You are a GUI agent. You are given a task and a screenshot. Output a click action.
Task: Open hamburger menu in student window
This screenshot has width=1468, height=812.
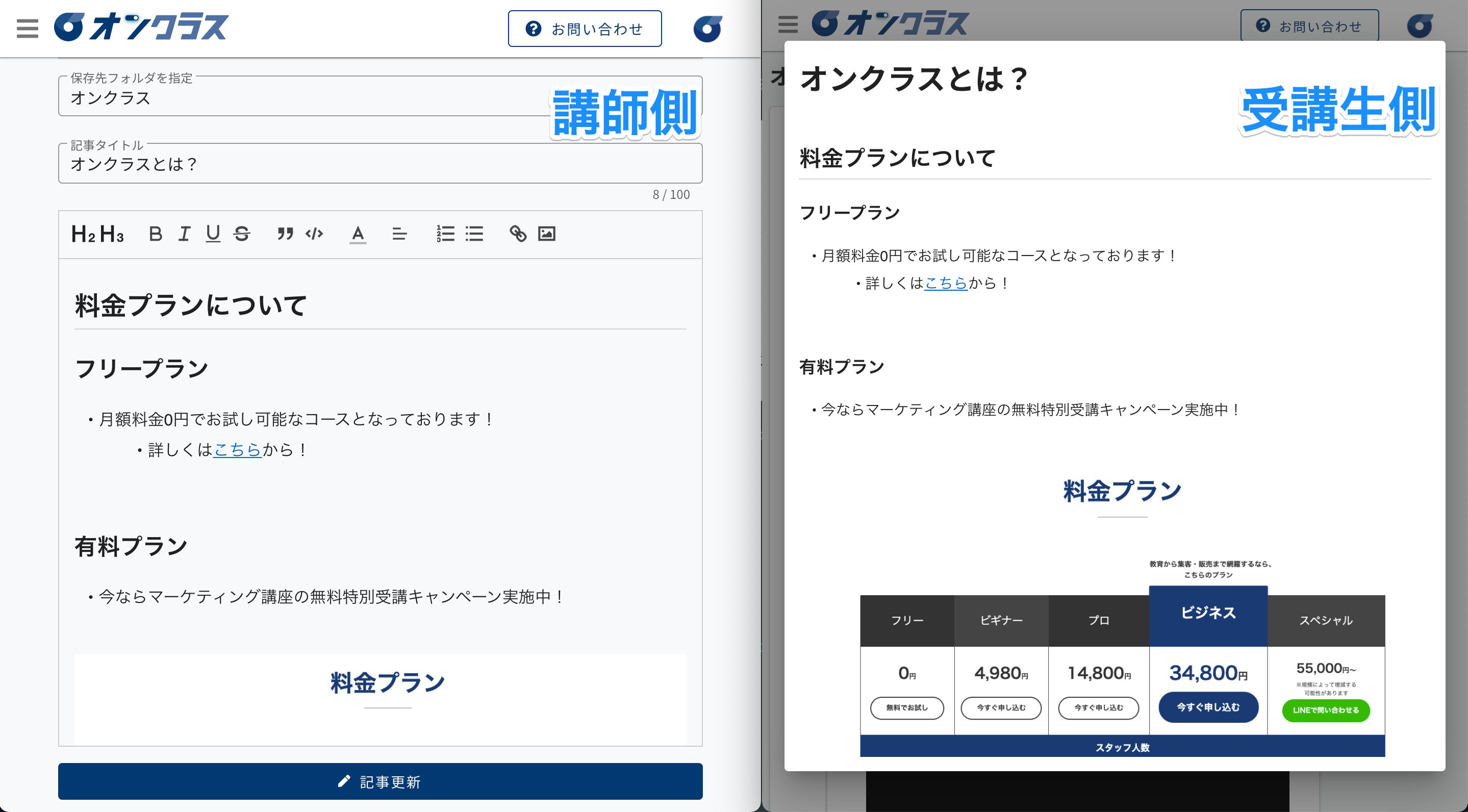(x=788, y=24)
